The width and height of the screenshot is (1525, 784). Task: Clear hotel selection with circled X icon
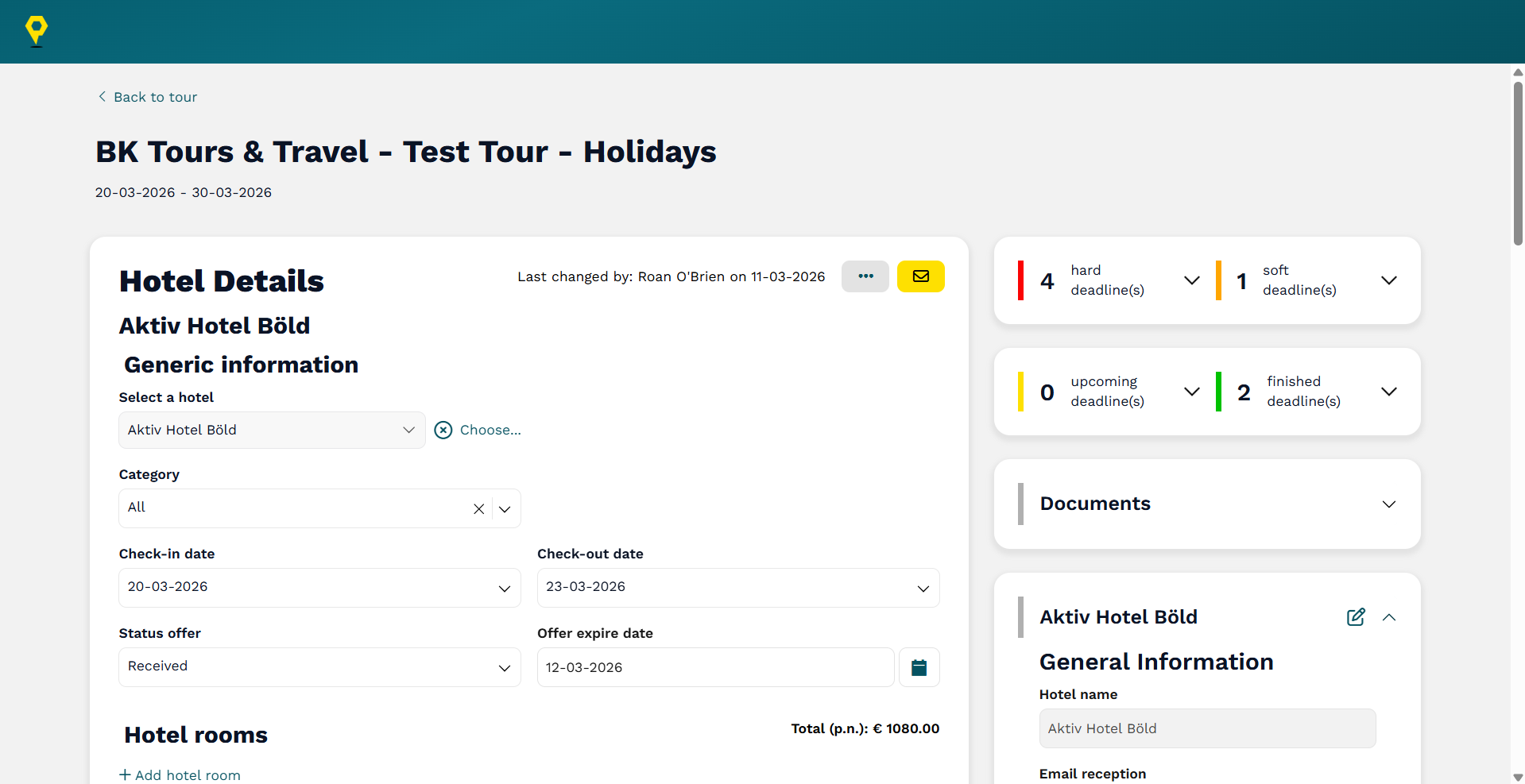[443, 430]
